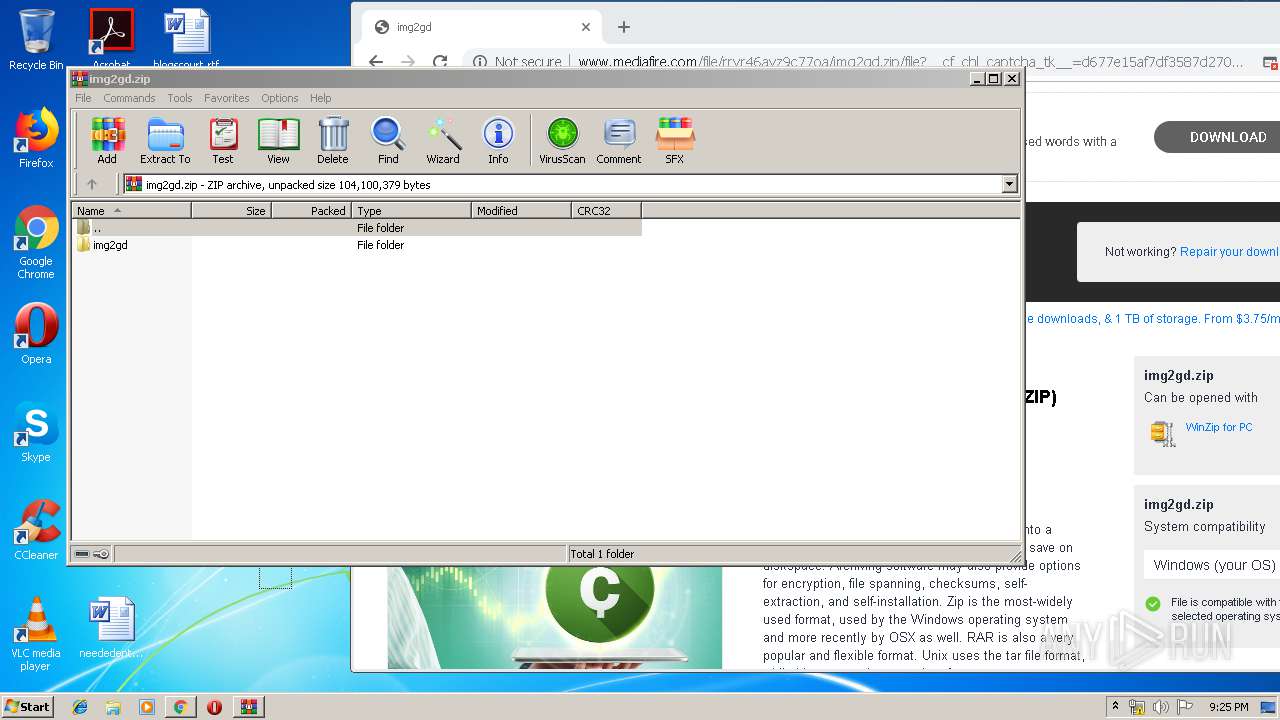Screen dimensions: 1280x720
Task: Select the img2gd folder row
Action: tap(357, 245)
